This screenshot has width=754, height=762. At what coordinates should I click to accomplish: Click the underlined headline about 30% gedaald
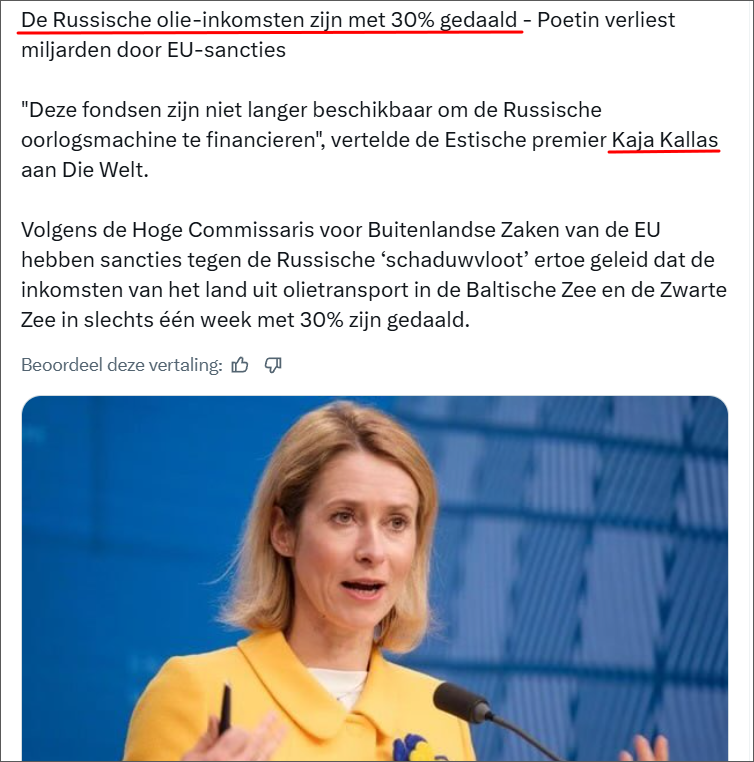pyautogui.click(x=270, y=20)
